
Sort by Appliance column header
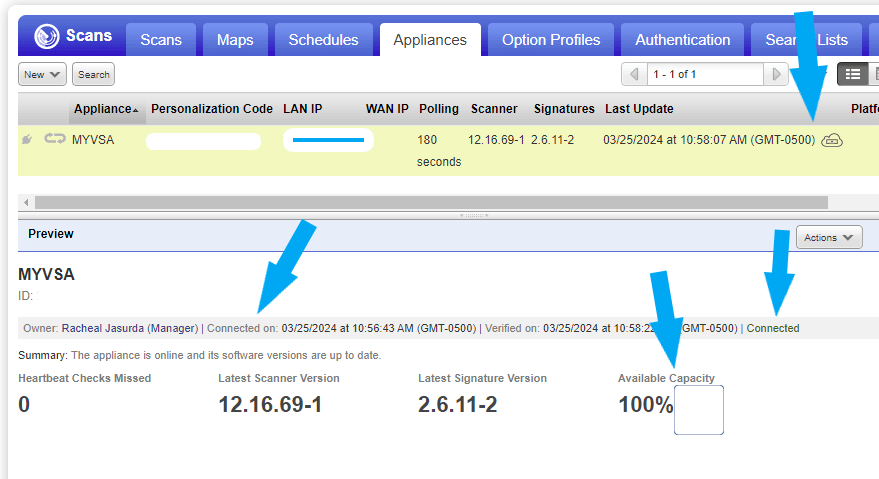point(106,109)
